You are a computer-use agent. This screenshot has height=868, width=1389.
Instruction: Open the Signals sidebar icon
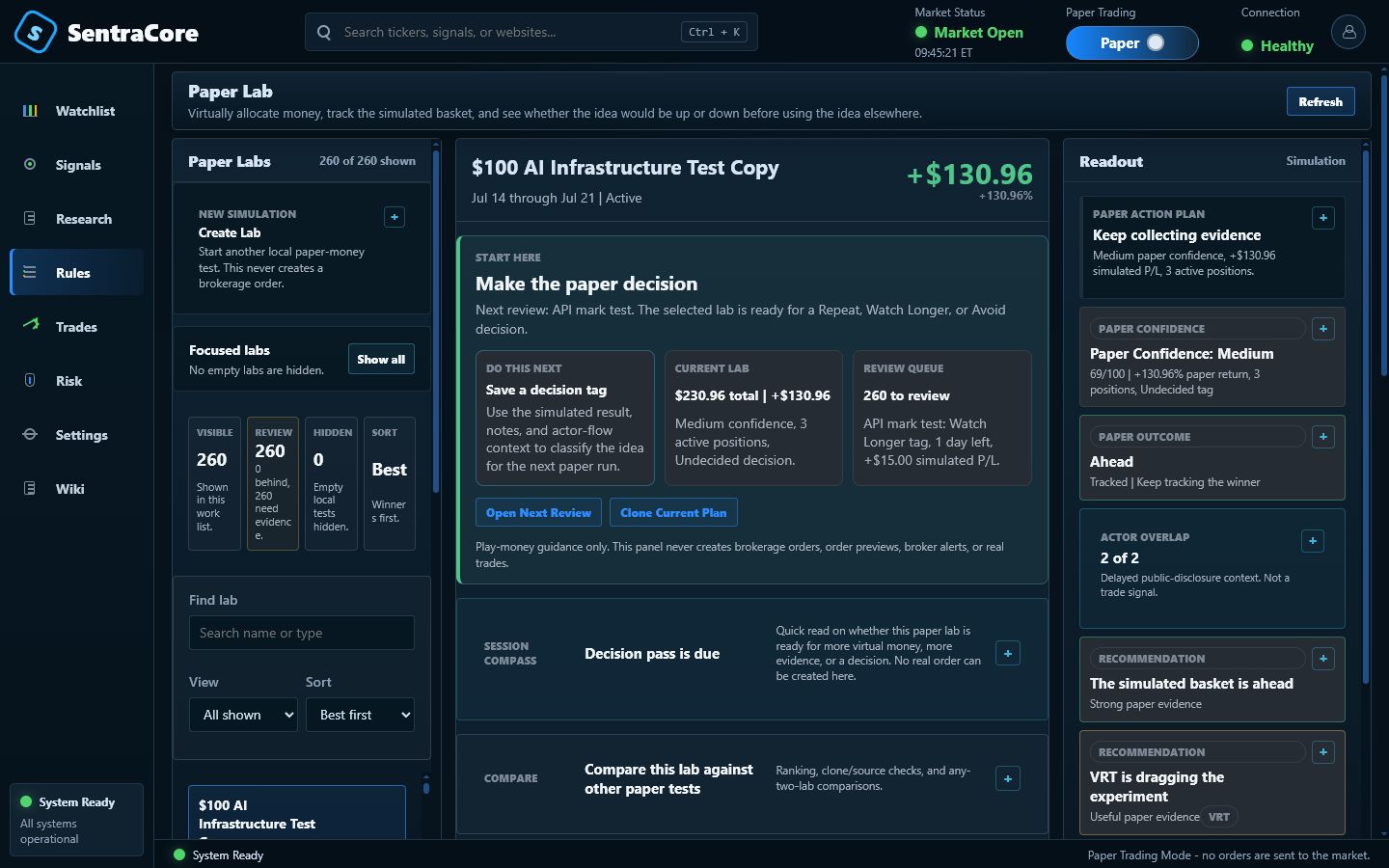pyautogui.click(x=30, y=165)
